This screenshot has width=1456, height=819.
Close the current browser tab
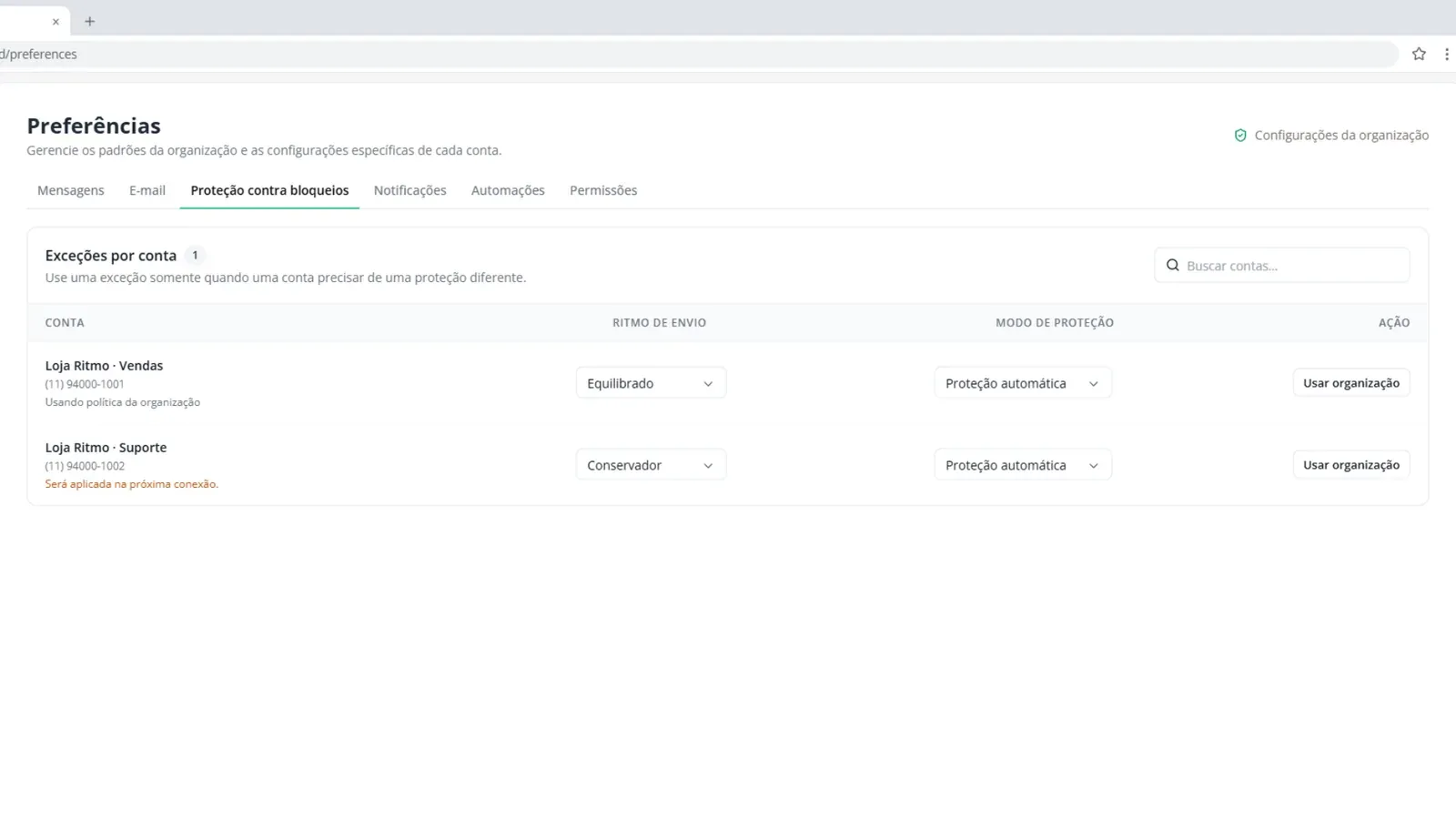tap(56, 21)
